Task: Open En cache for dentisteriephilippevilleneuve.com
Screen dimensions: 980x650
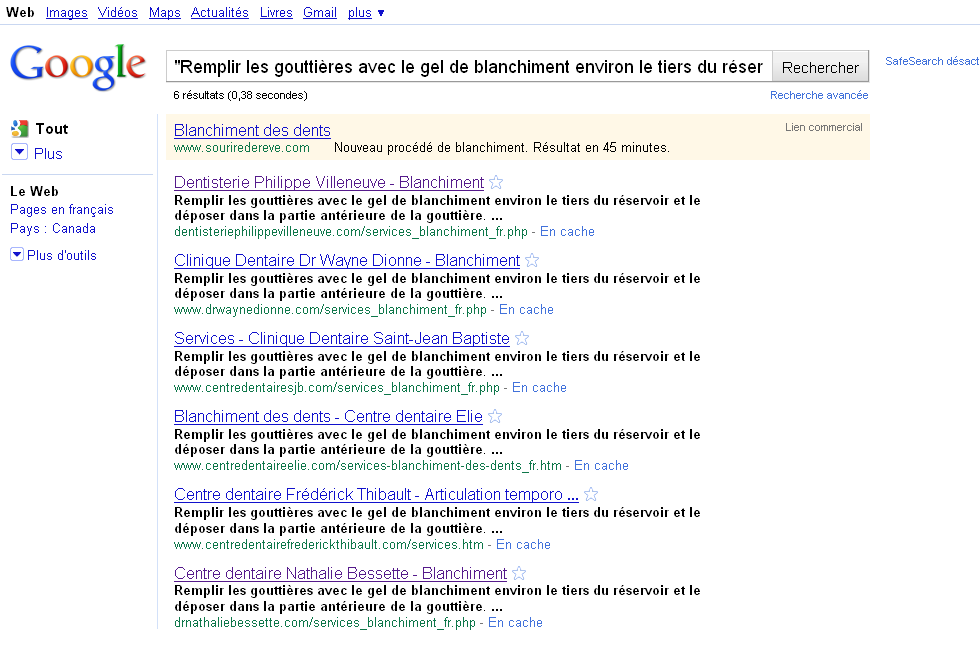Action: pos(567,232)
